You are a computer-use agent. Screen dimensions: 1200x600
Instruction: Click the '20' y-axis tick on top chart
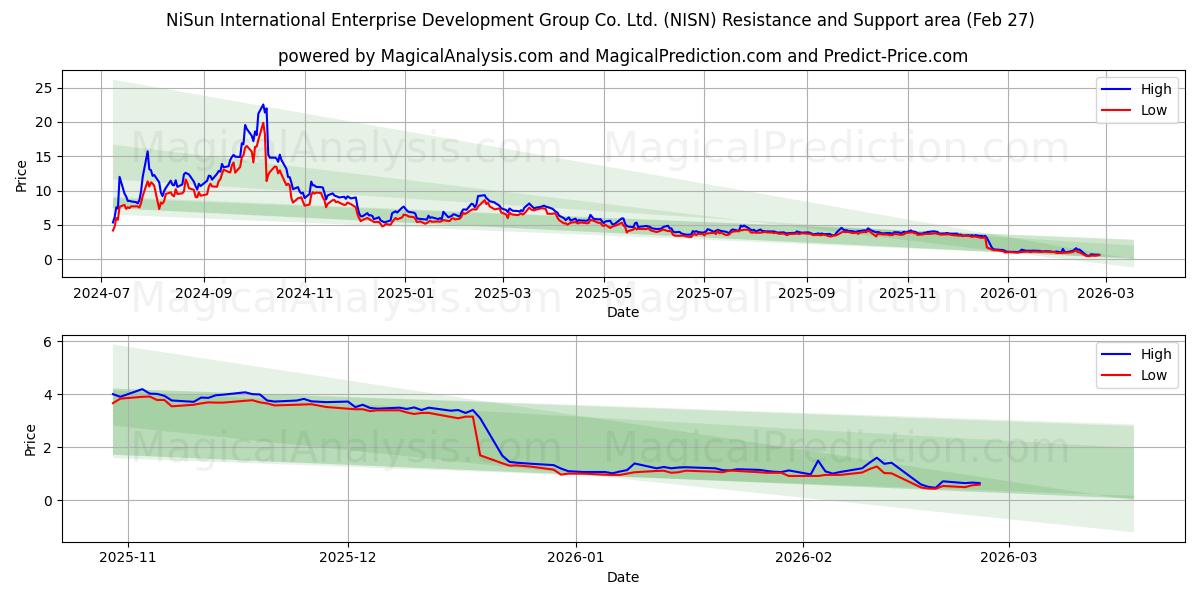(x=43, y=122)
